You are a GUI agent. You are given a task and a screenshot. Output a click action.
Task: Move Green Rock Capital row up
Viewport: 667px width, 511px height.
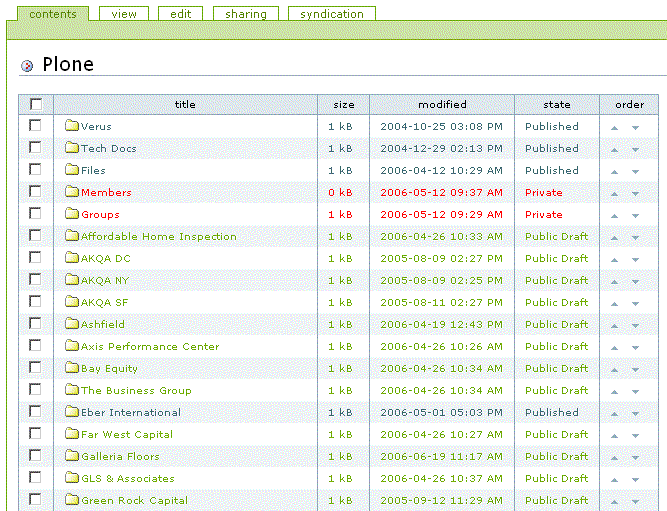(x=614, y=501)
